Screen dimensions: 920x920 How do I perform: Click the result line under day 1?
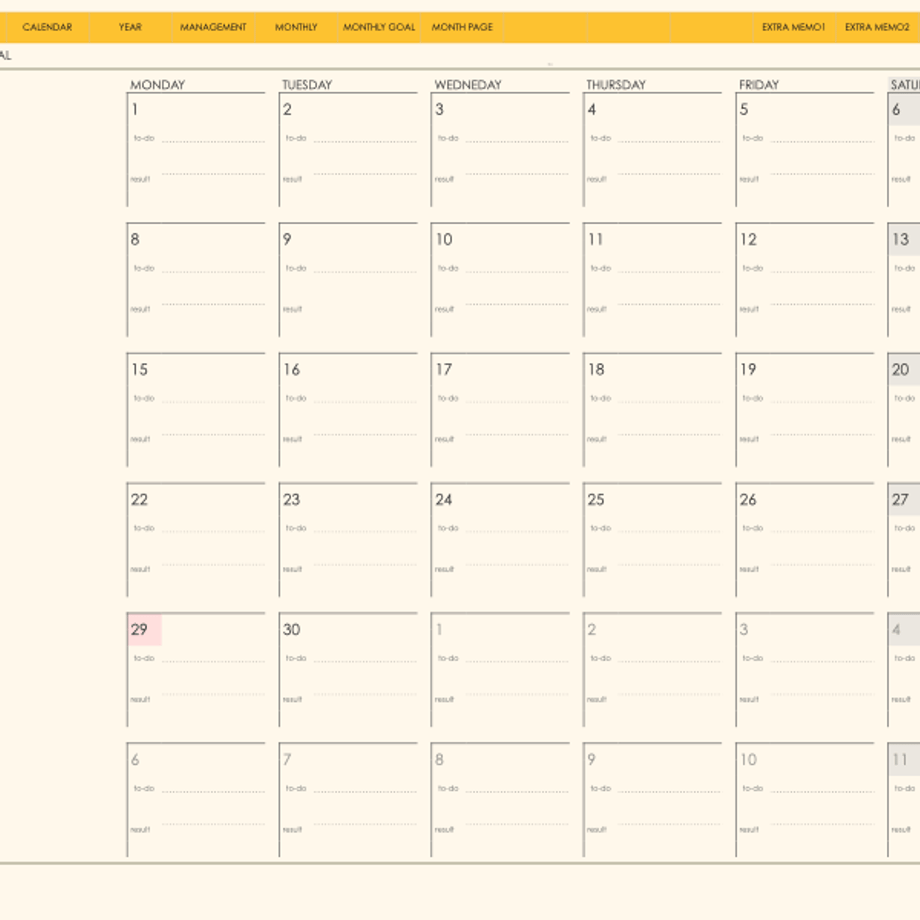(213, 174)
